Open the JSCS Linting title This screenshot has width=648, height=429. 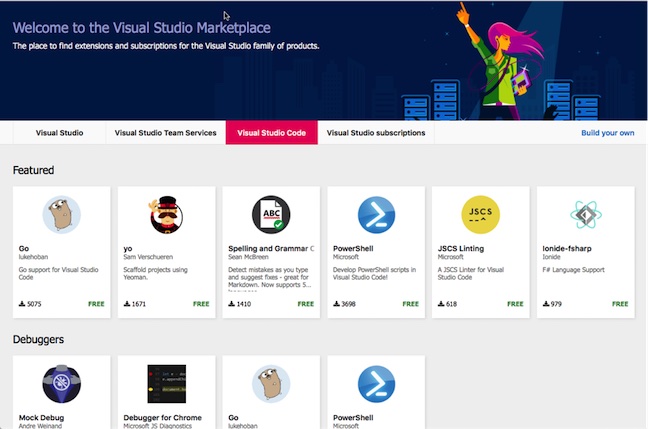coord(461,248)
